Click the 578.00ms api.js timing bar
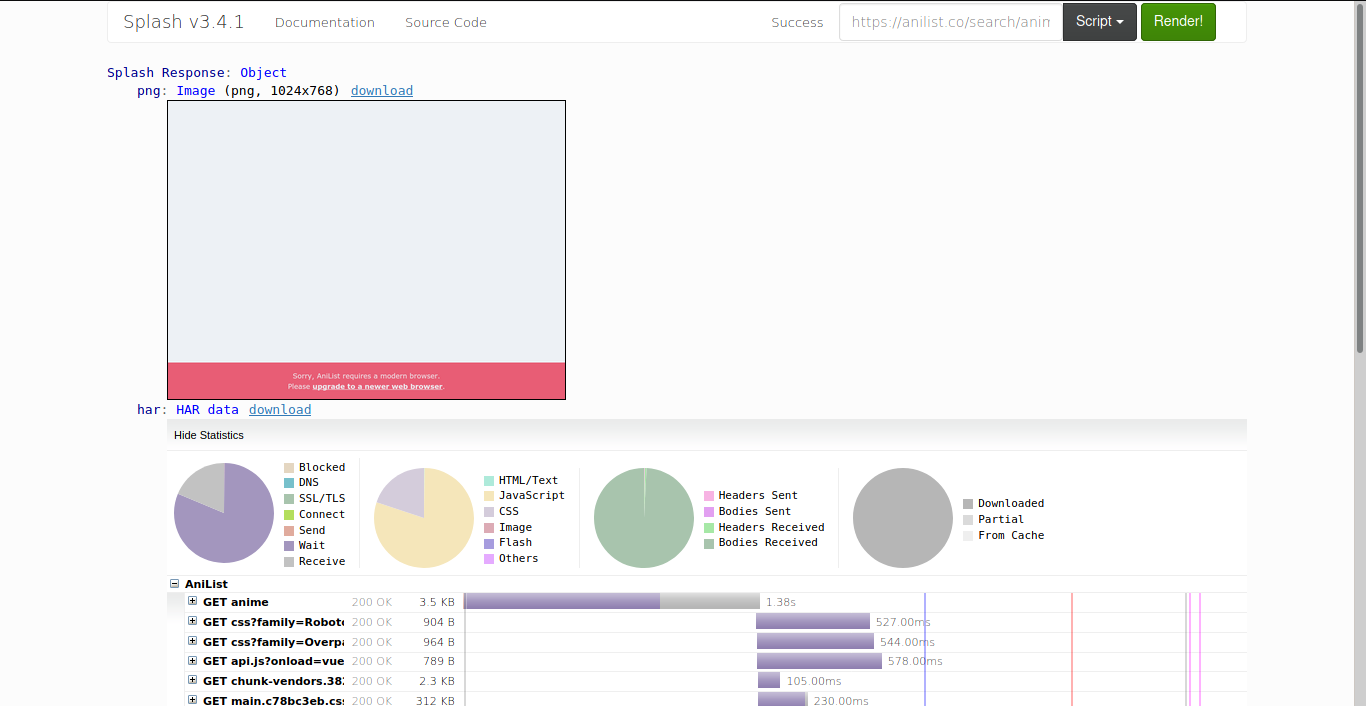Image resolution: width=1366 pixels, height=706 pixels. click(819, 660)
